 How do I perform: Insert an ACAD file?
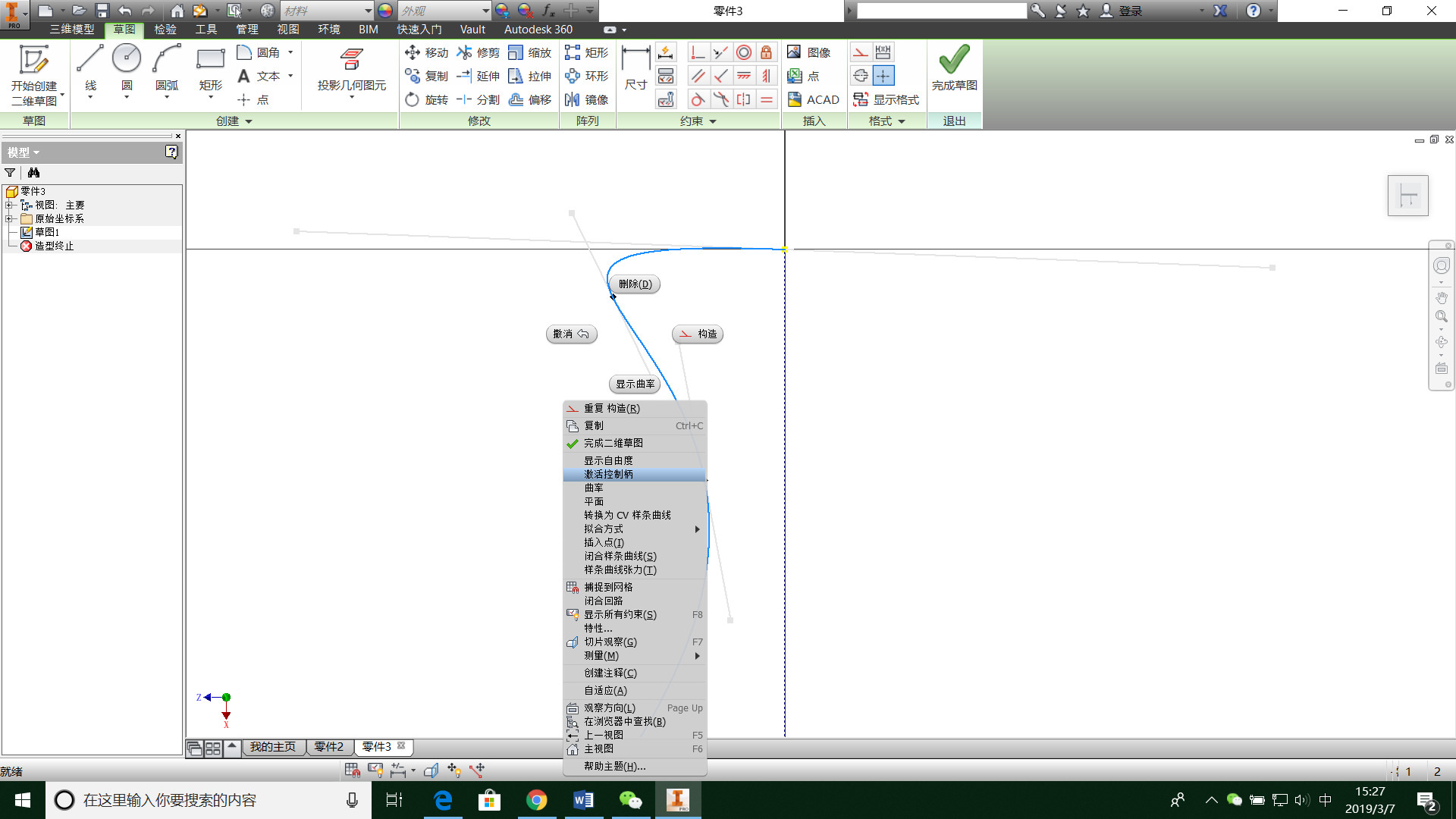click(813, 99)
